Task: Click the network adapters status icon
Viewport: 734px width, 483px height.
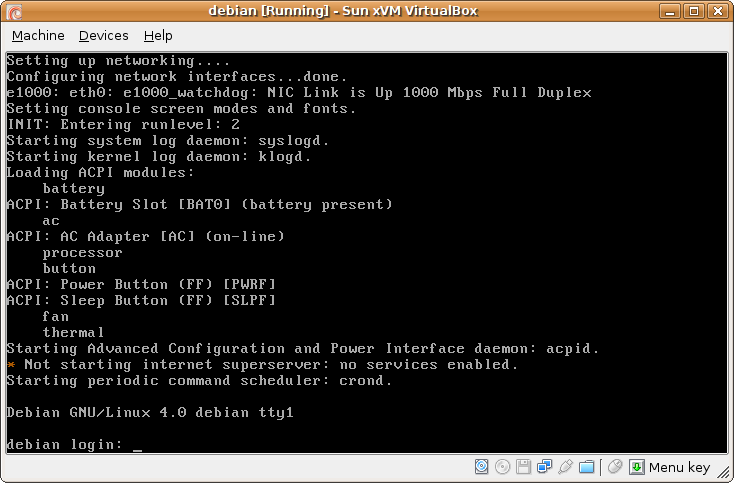Action: 544,467
